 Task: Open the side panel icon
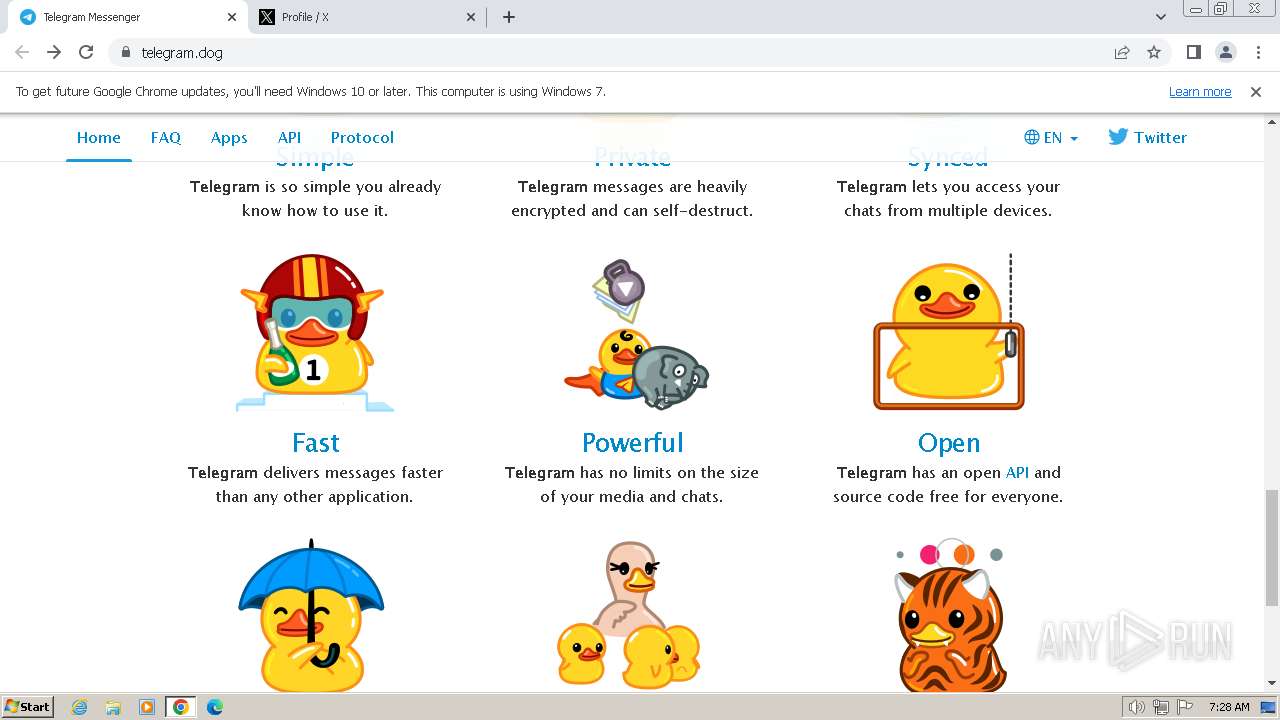tap(1193, 52)
